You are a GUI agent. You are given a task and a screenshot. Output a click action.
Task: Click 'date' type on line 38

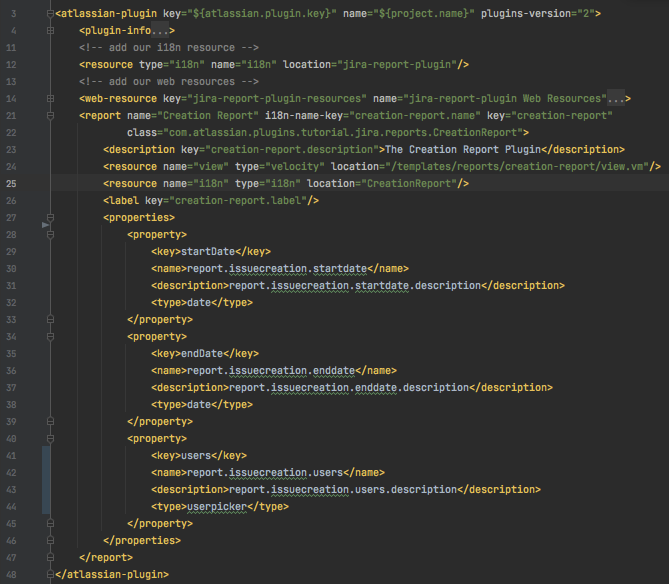(199, 405)
